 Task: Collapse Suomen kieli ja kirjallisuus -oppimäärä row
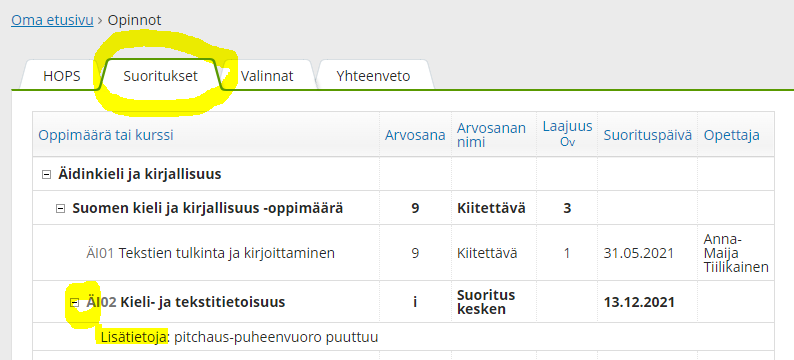click(x=60, y=209)
